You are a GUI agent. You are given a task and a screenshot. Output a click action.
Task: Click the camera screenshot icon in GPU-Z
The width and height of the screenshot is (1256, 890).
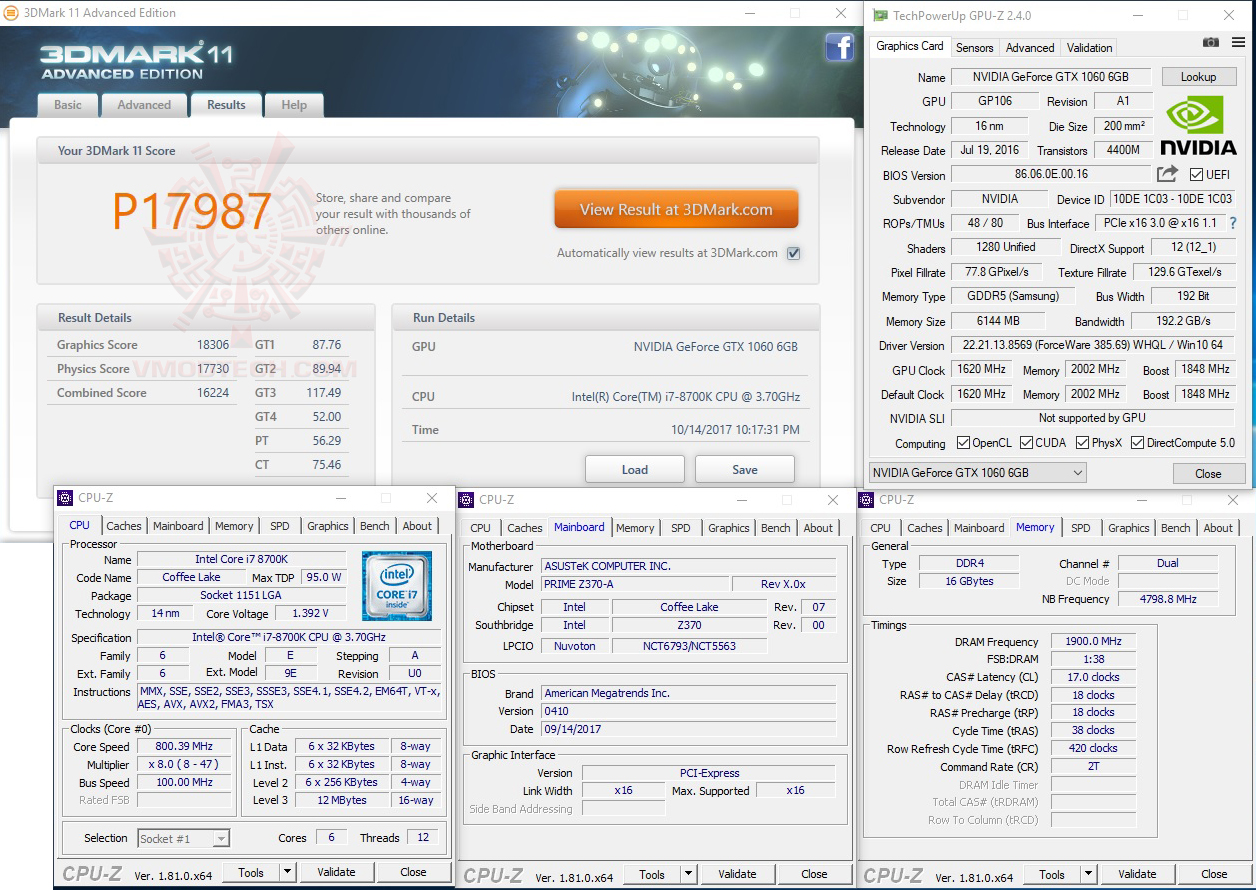tap(1210, 42)
